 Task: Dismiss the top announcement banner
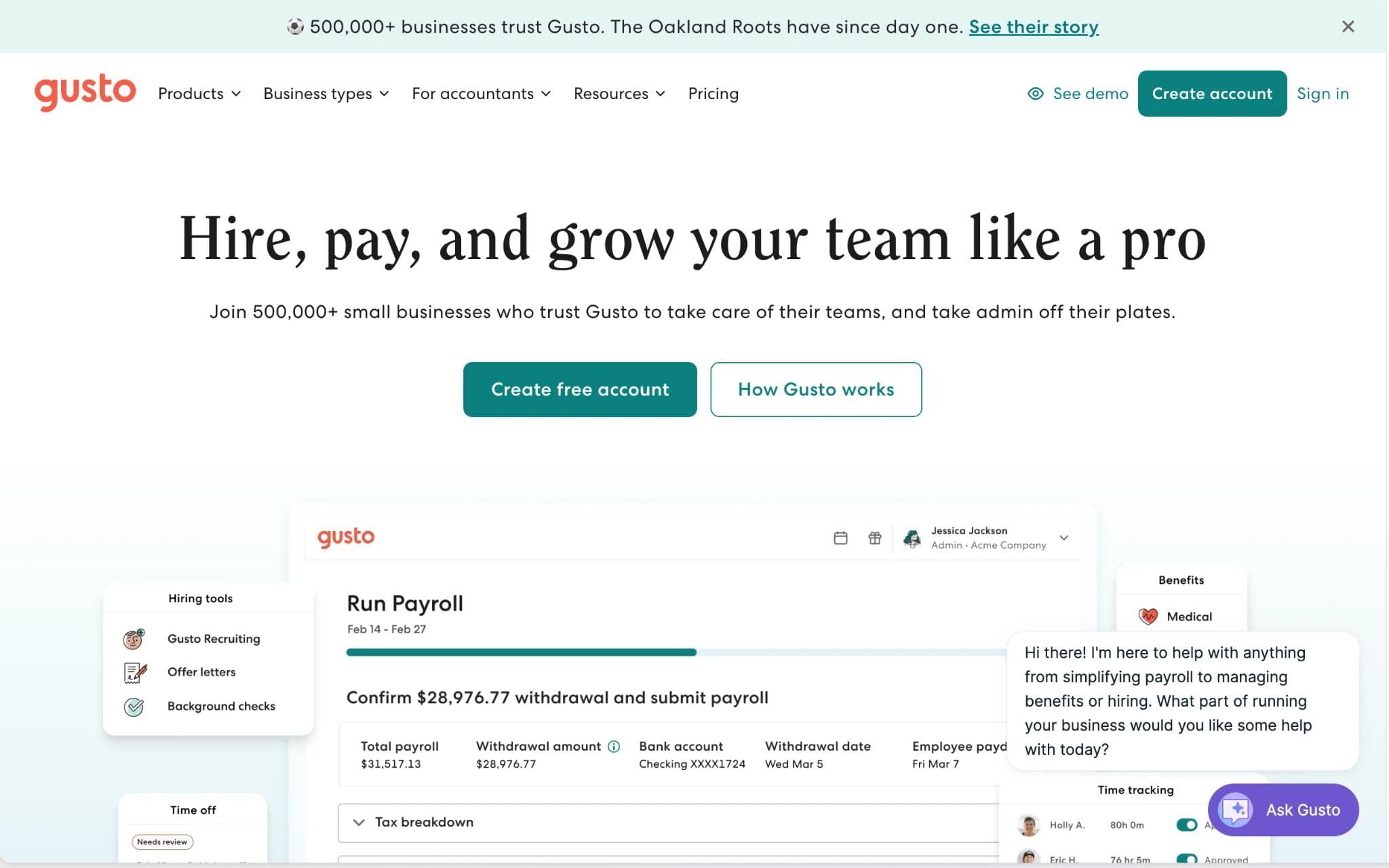tap(1348, 26)
